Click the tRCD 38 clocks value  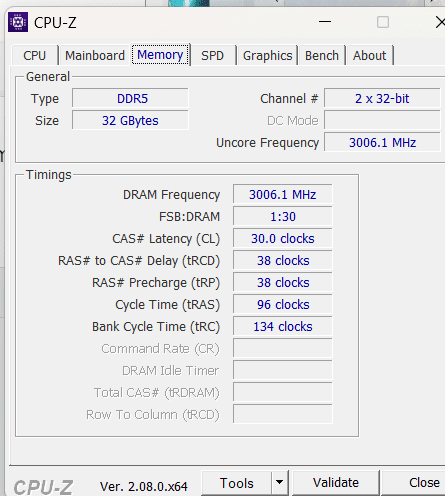coord(283,261)
